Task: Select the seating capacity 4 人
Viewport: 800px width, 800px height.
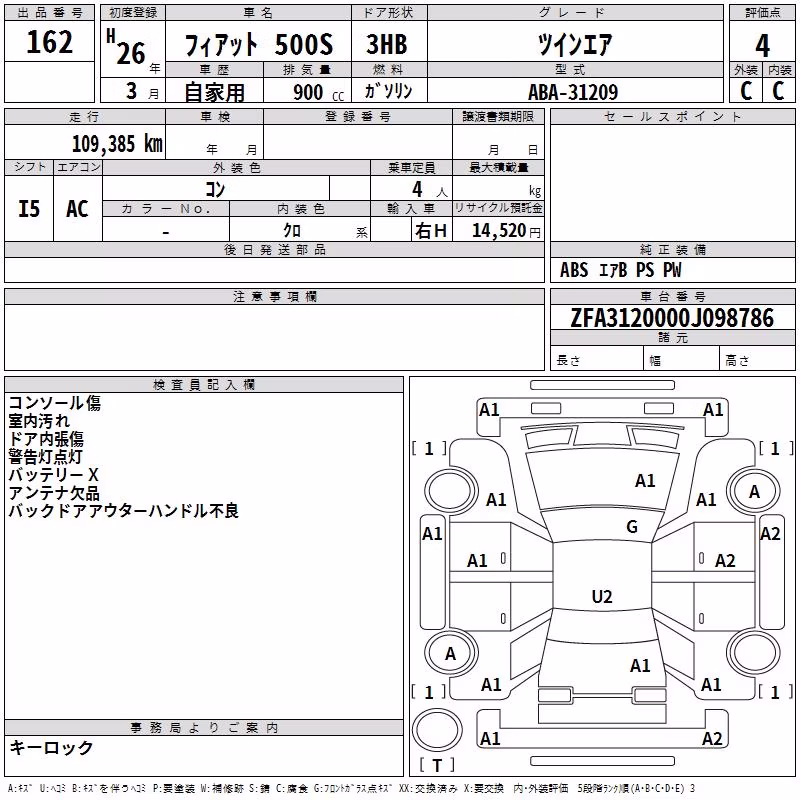Action: click(x=429, y=190)
